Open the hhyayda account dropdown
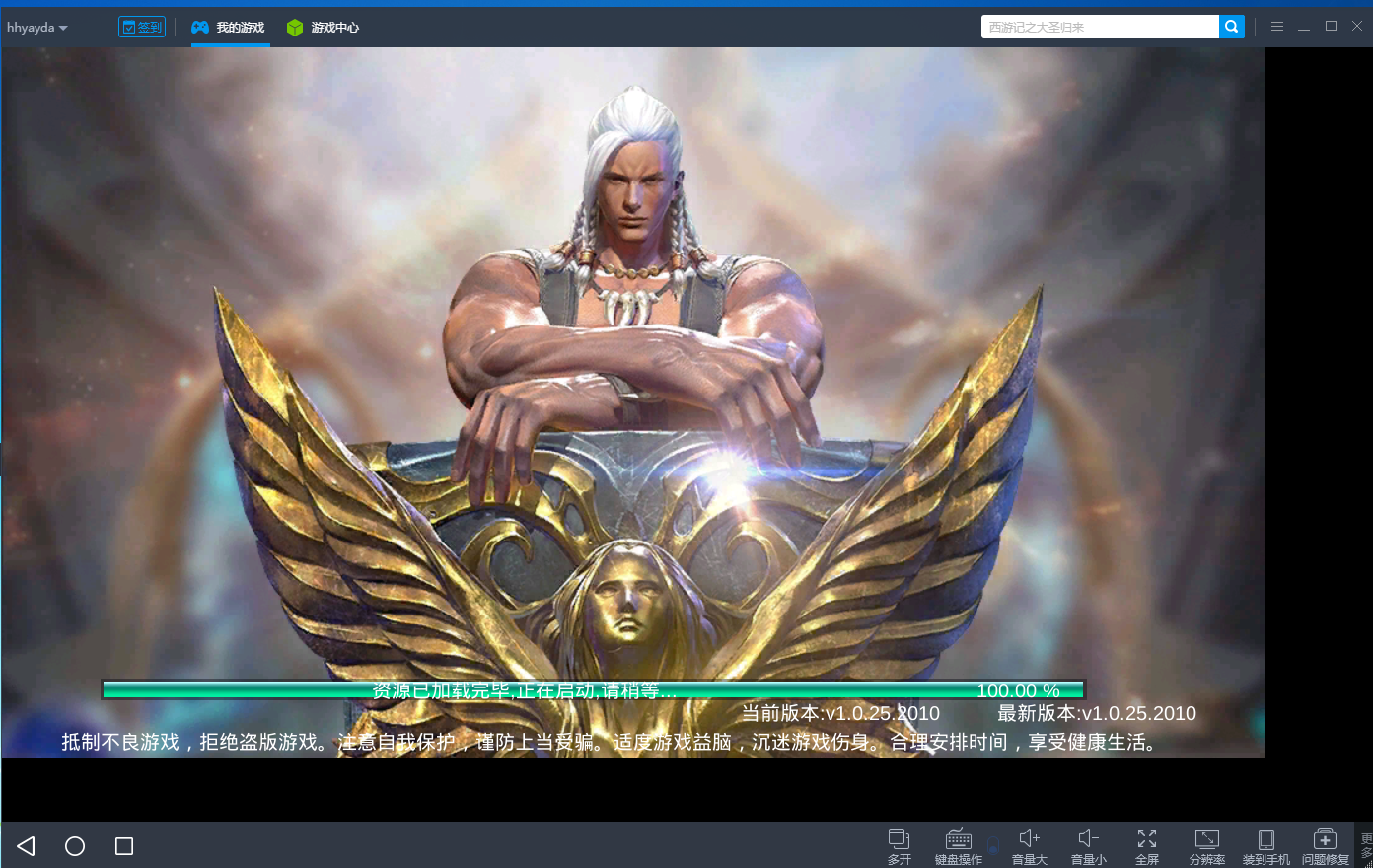 coord(36,28)
